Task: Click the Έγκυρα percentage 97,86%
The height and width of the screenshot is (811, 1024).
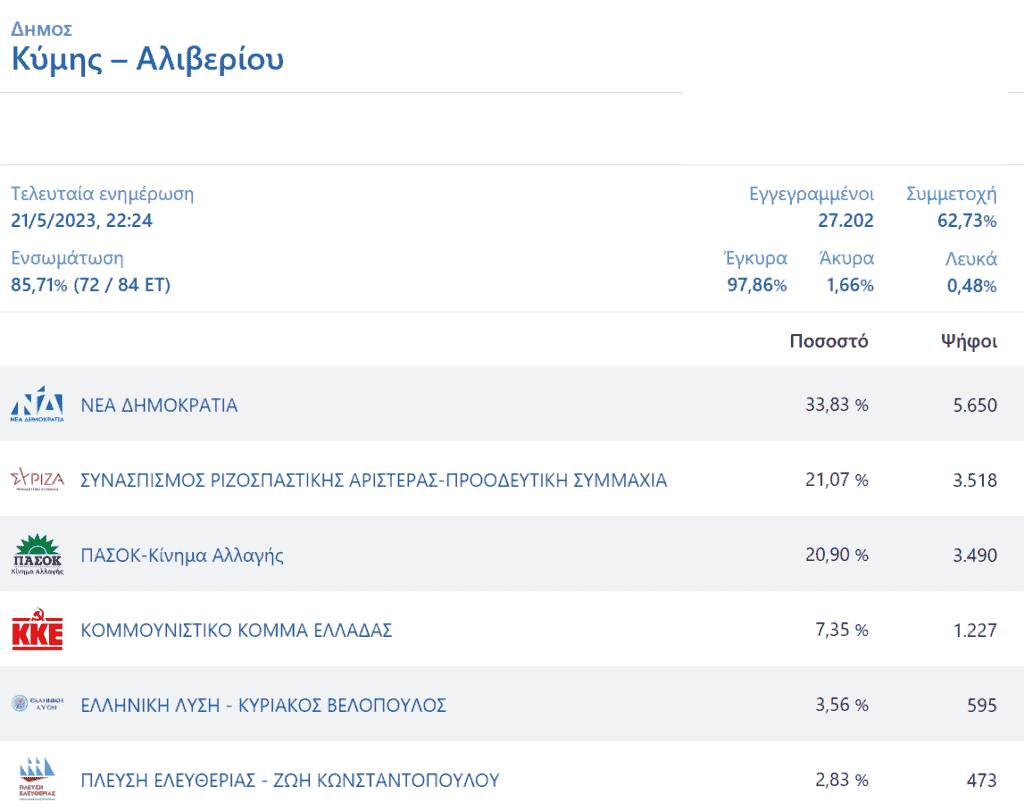Action: (756, 286)
